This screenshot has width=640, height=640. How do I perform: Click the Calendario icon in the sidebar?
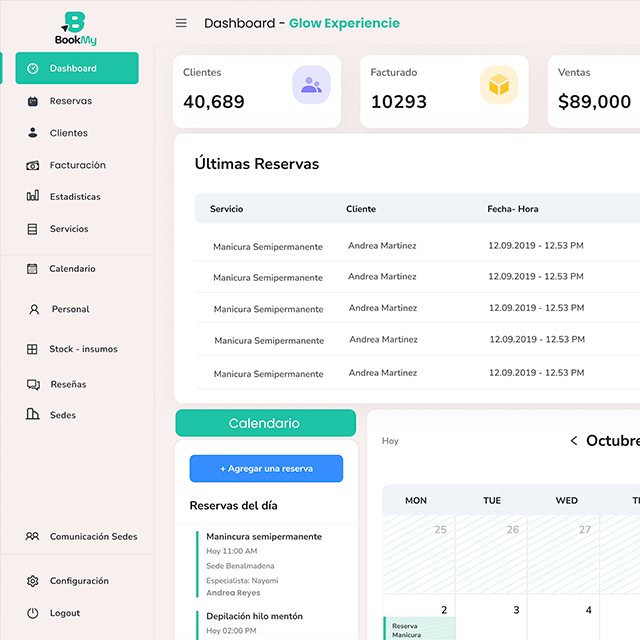32,269
